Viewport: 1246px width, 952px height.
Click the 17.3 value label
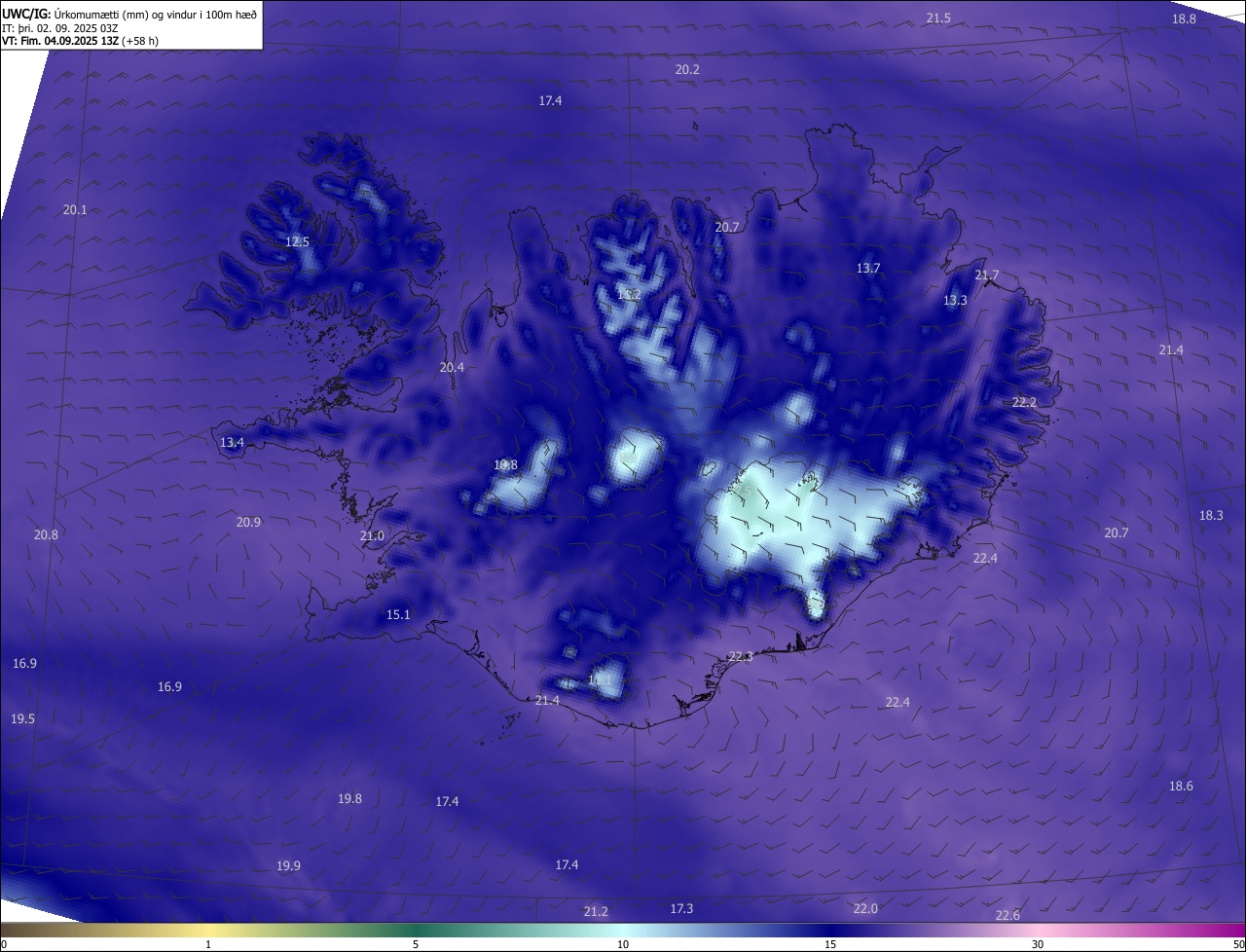tap(681, 909)
